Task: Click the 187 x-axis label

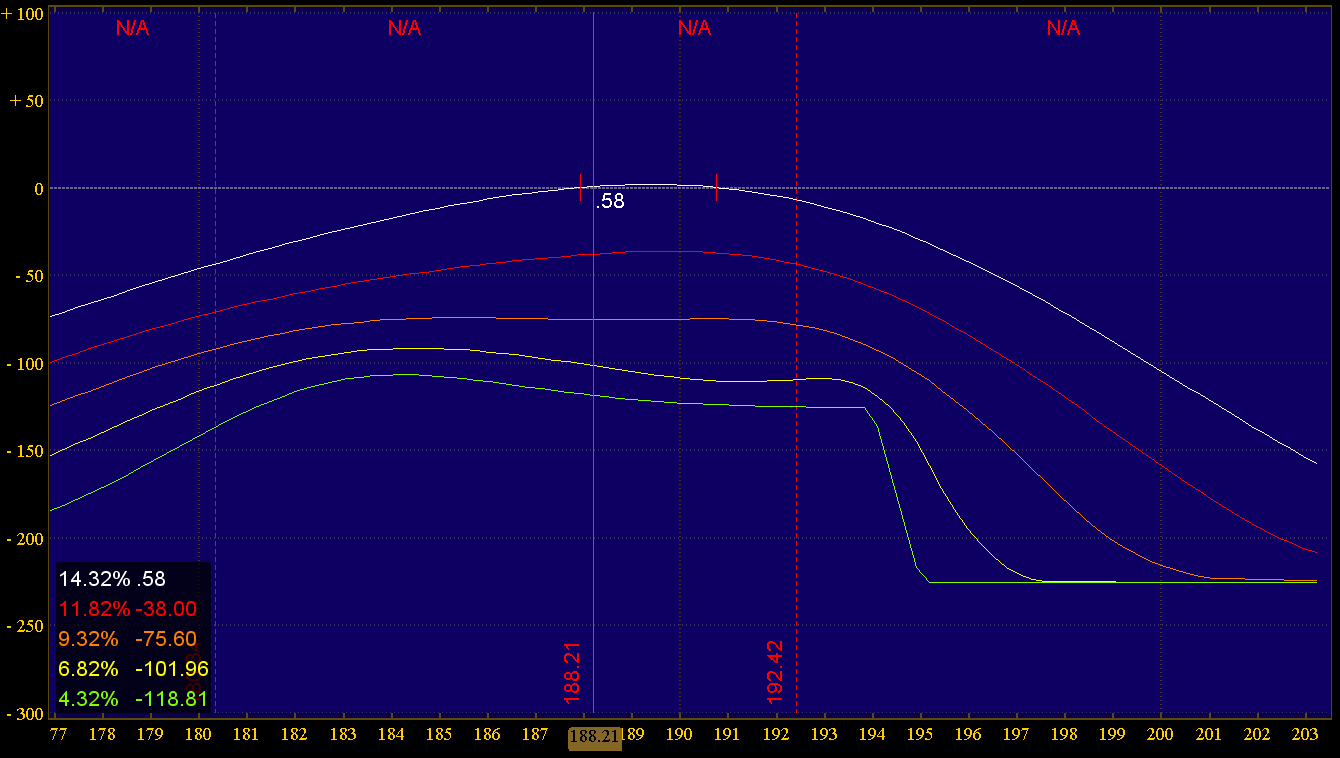Action: point(535,735)
